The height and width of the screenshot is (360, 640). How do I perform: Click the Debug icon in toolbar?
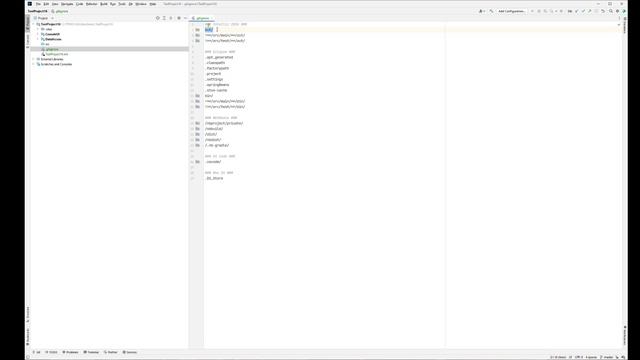click(539, 11)
